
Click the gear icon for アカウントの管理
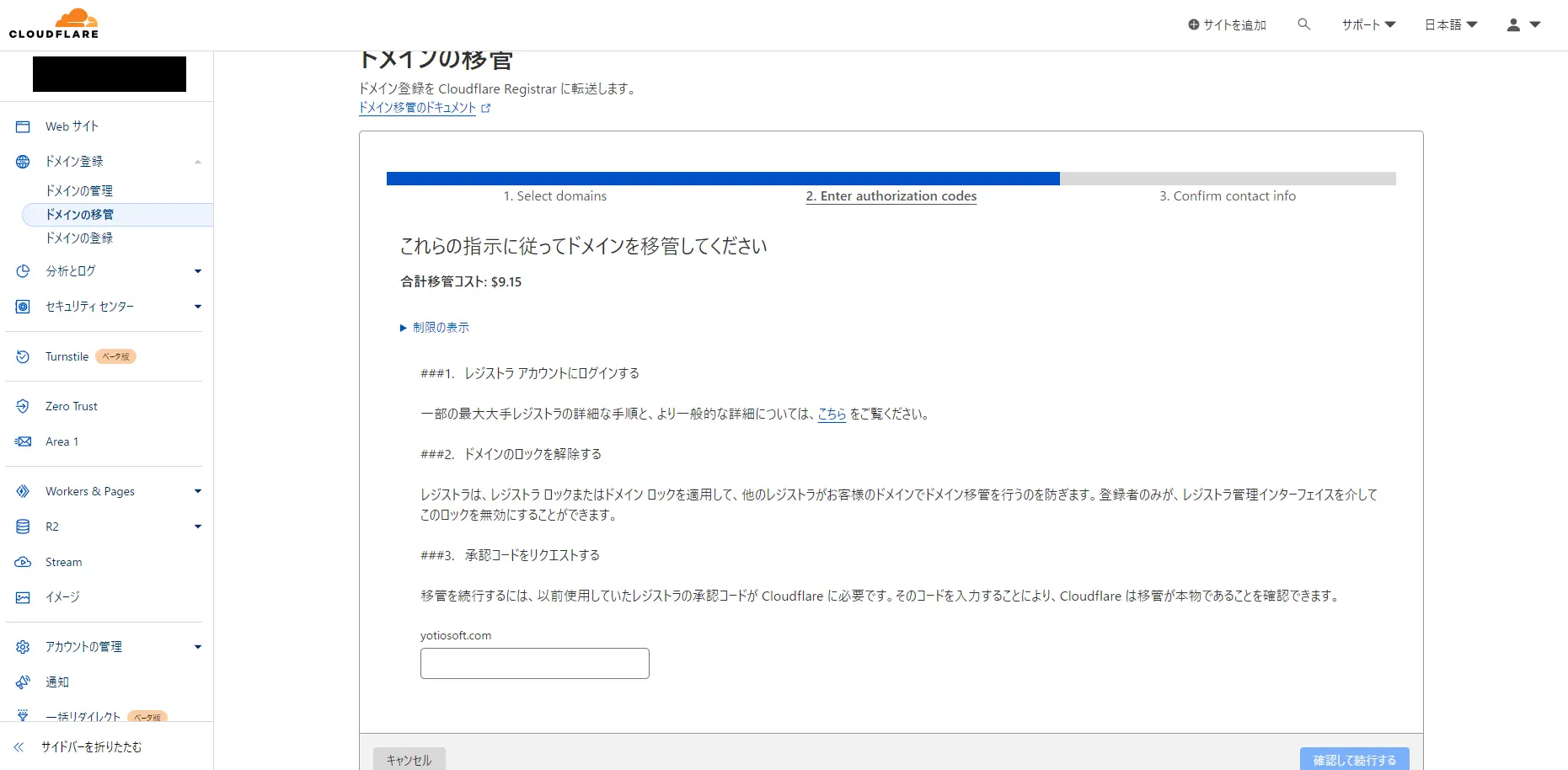(x=23, y=647)
